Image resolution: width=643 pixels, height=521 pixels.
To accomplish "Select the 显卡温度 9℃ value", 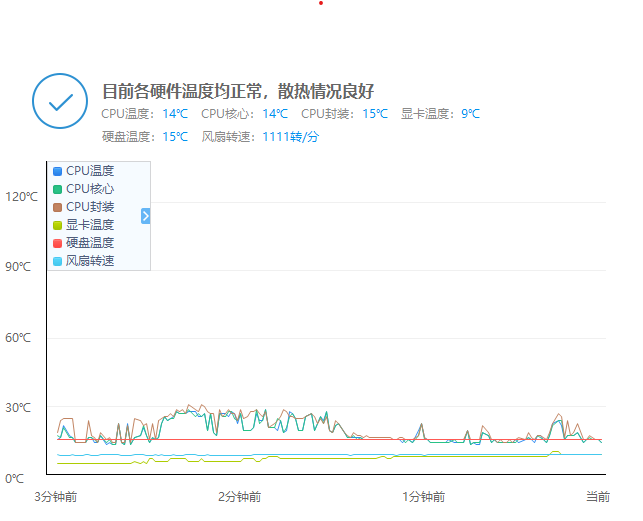I will [x=470, y=114].
